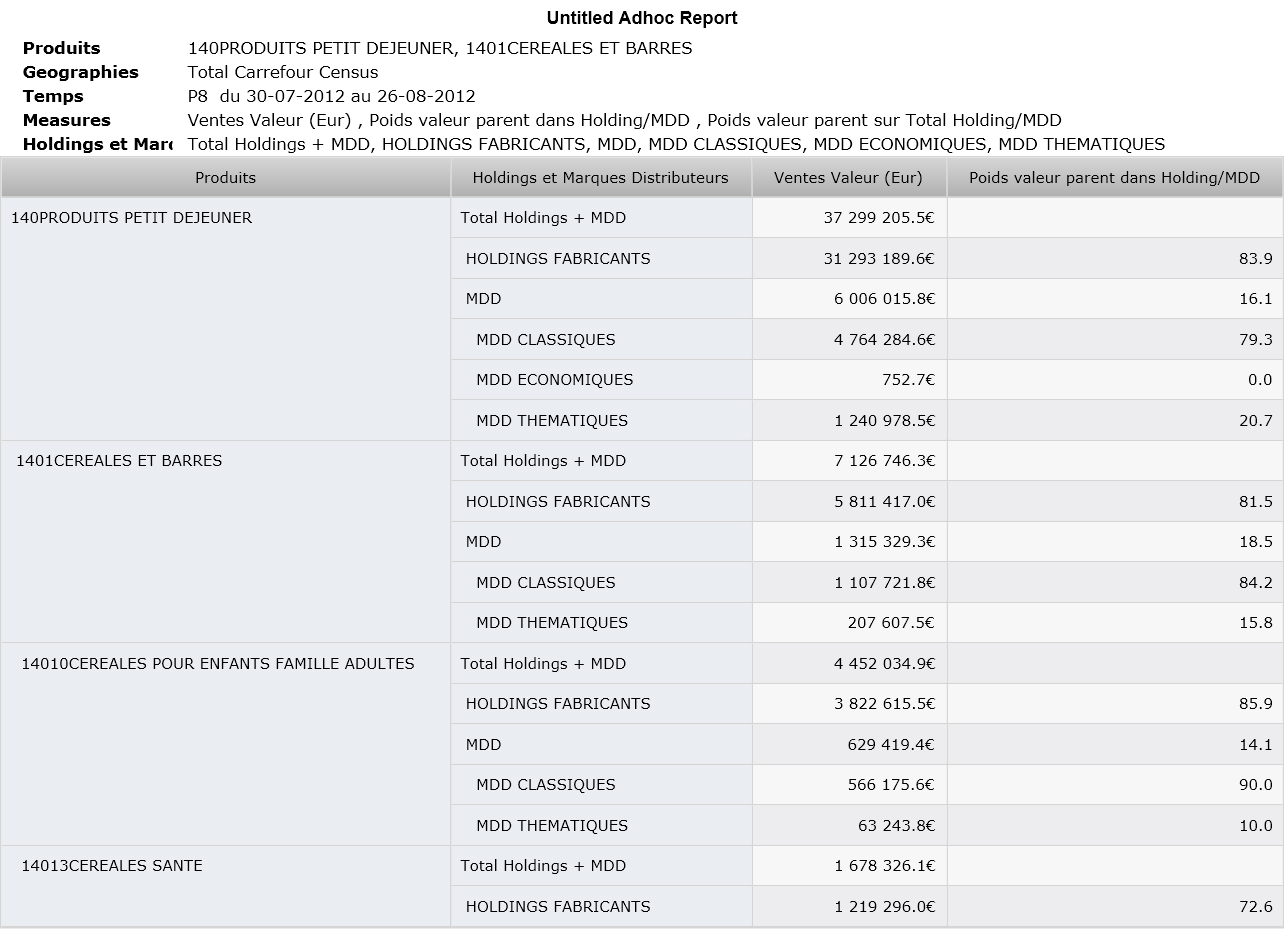Click the value 1 315 329.3€
Viewport: 1284px width, 946px height.
click(x=884, y=542)
